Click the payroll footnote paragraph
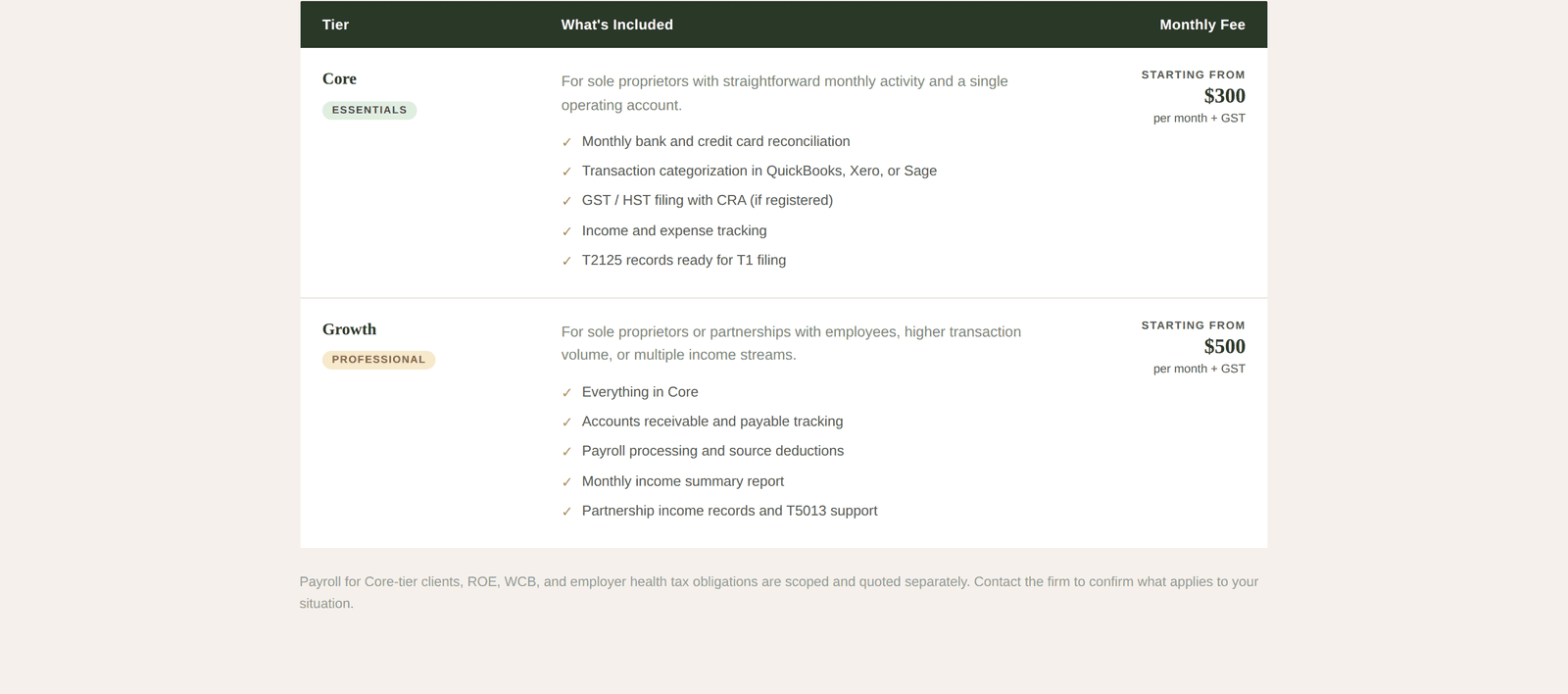 coord(779,592)
